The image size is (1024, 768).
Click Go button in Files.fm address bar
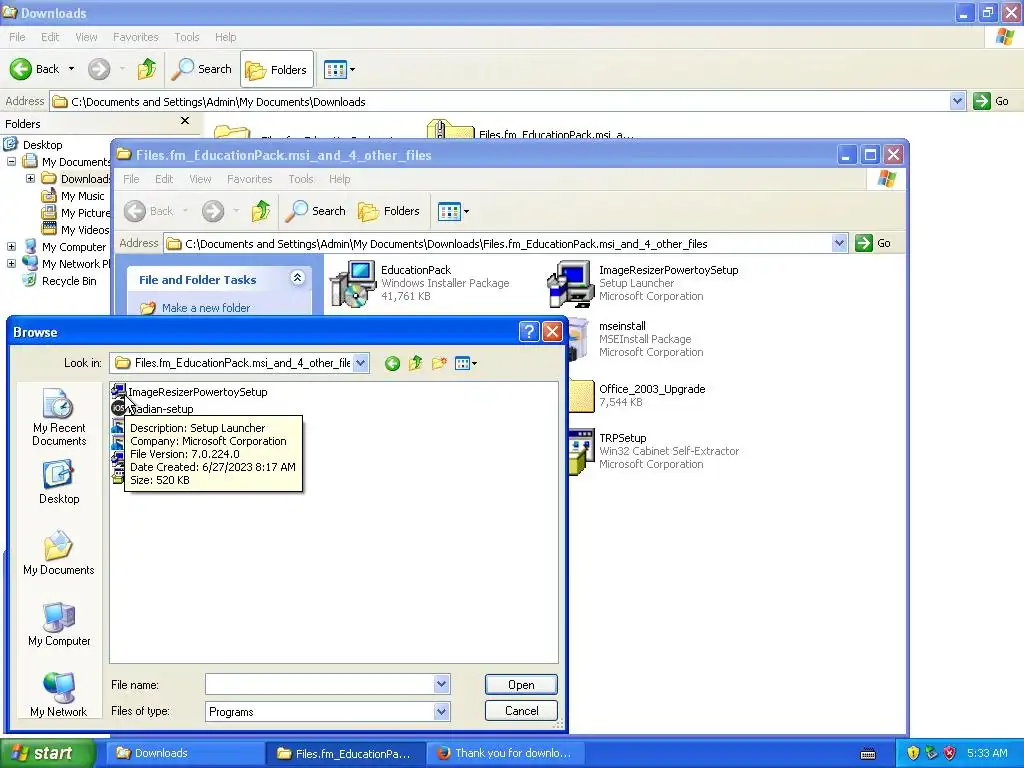click(874, 243)
